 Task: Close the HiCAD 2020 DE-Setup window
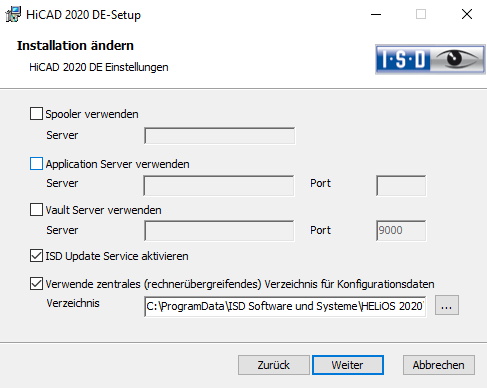click(x=467, y=14)
